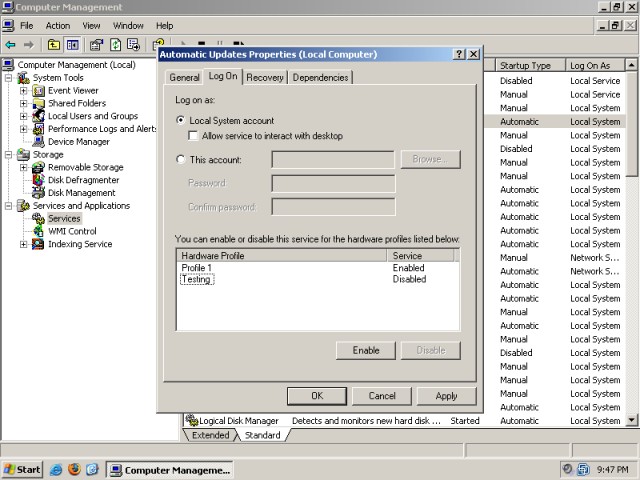
Task: Click the System Tools tree icon
Action: click(x=23, y=78)
